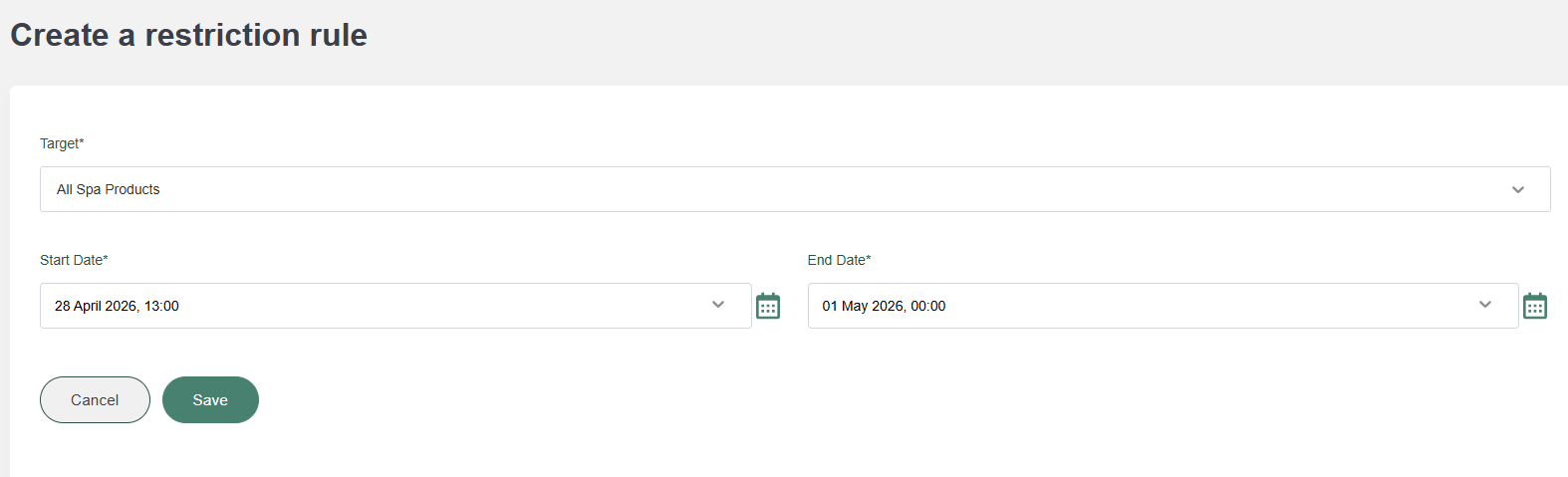Click the "Target*" field label

[62, 143]
